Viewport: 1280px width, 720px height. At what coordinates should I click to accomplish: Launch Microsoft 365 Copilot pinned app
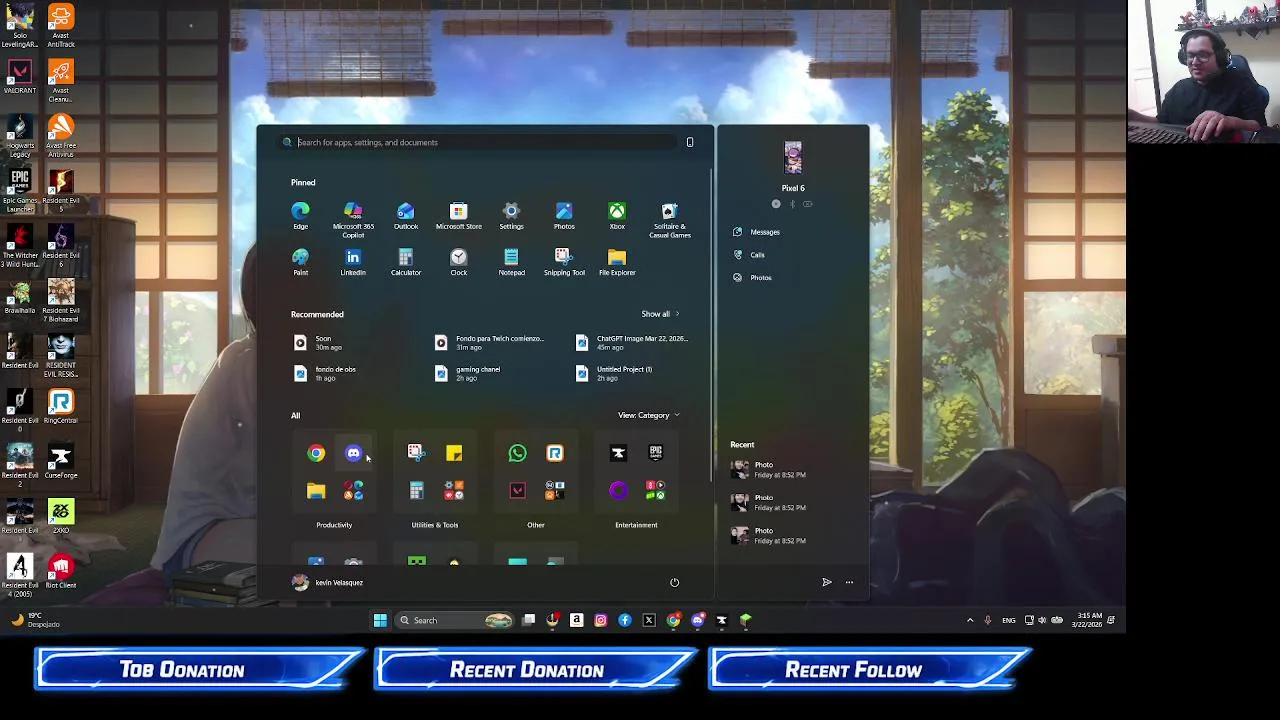click(353, 219)
